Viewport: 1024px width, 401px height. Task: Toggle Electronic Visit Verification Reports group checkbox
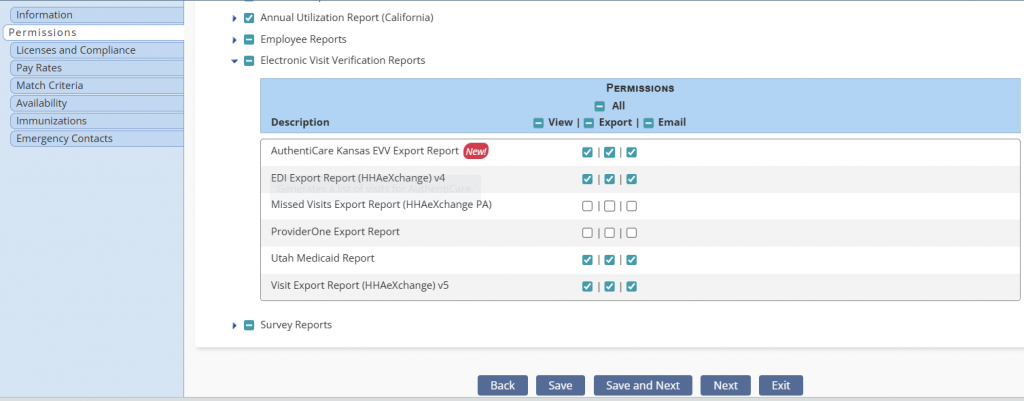(250, 61)
